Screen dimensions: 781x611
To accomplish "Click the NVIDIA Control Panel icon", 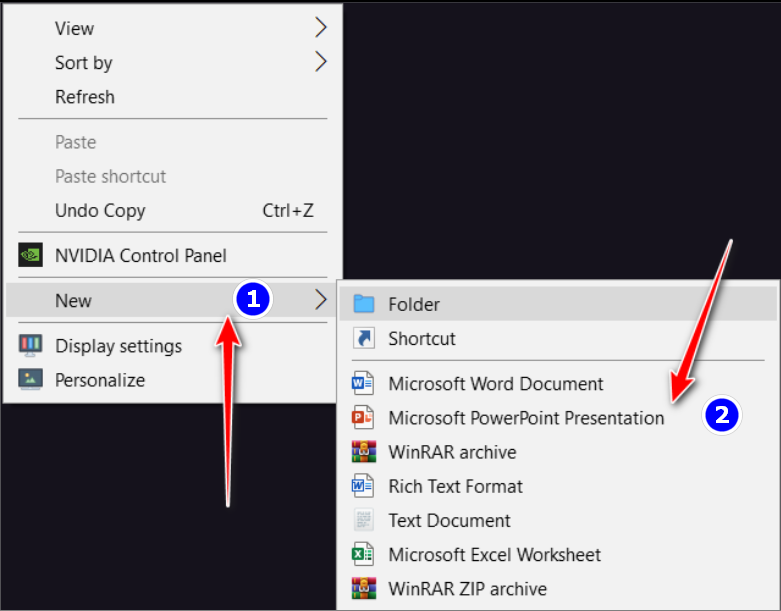I will pyautogui.click(x=31, y=256).
